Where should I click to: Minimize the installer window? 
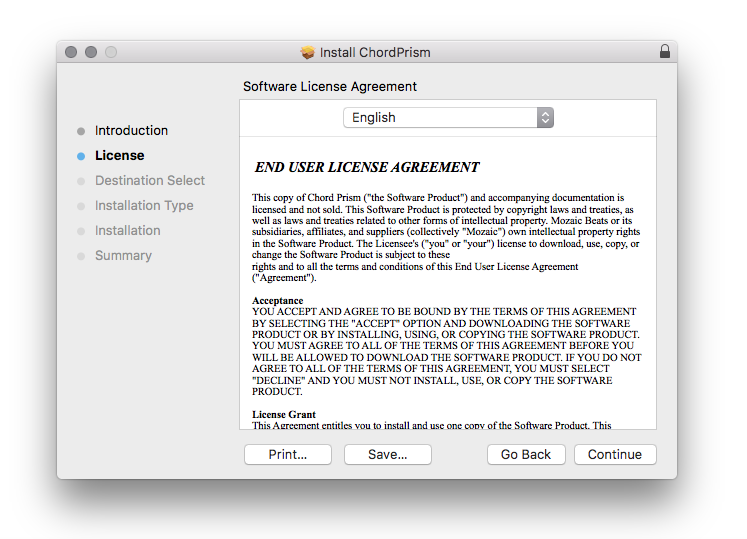click(91, 52)
